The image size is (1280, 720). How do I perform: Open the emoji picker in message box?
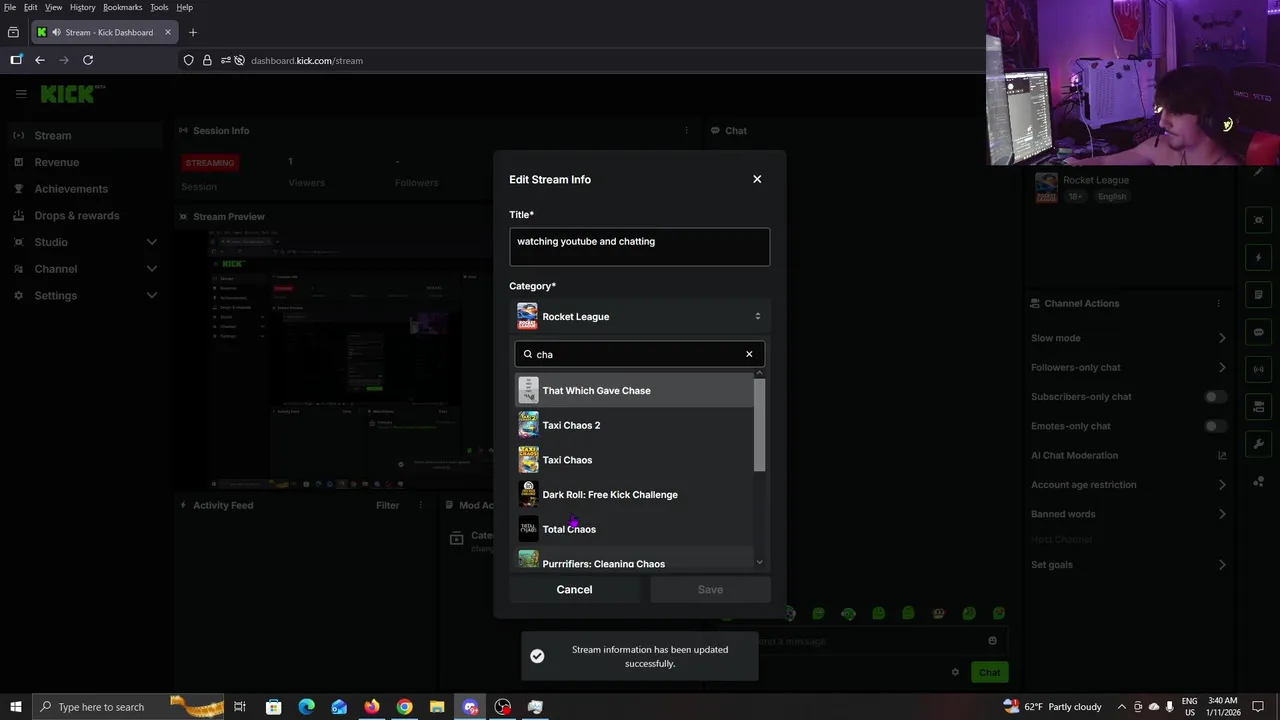tap(992, 641)
